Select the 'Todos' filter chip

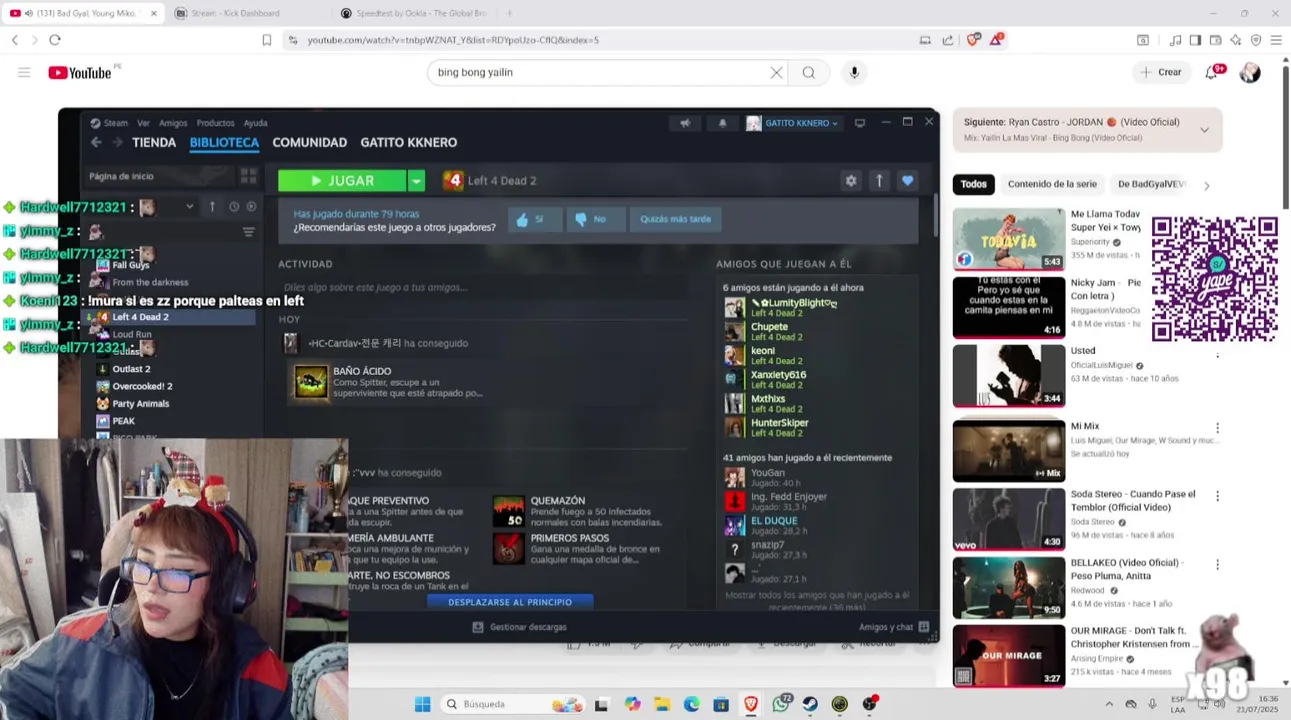973,184
